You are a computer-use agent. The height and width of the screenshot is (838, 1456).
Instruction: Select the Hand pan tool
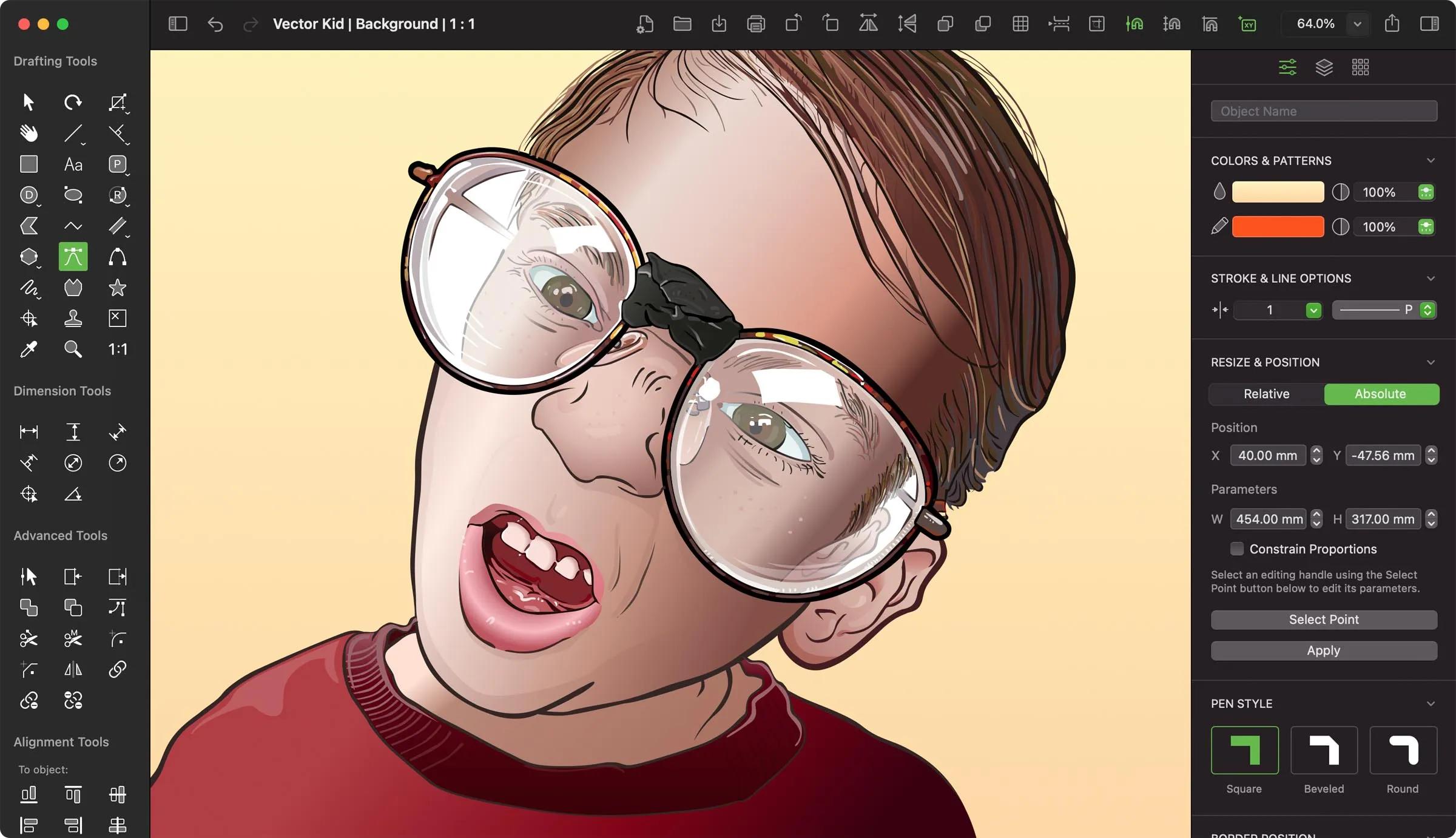coord(29,133)
